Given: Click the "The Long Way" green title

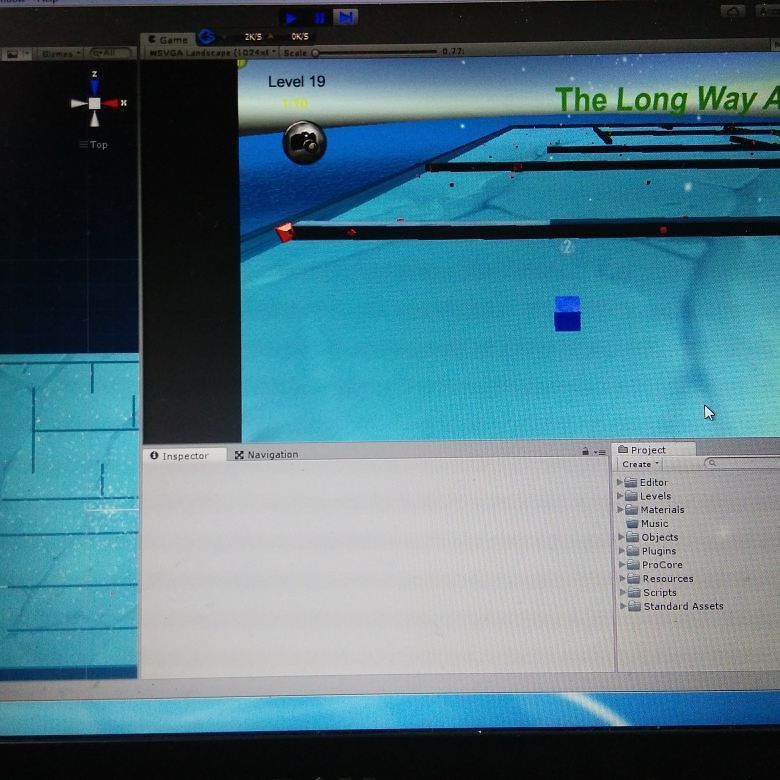Looking at the screenshot, I should (x=657, y=99).
